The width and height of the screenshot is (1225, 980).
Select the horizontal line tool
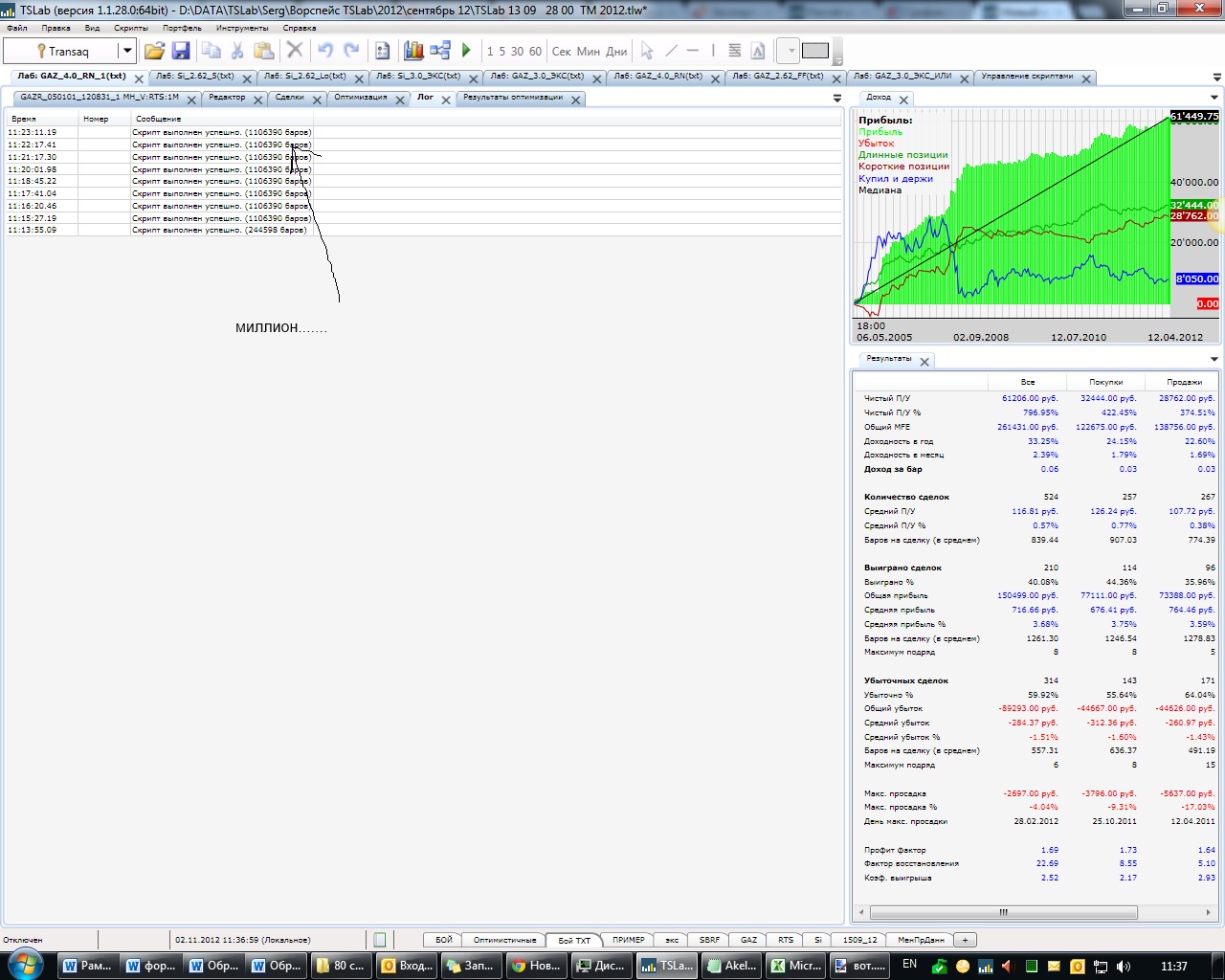tap(692, 51)
